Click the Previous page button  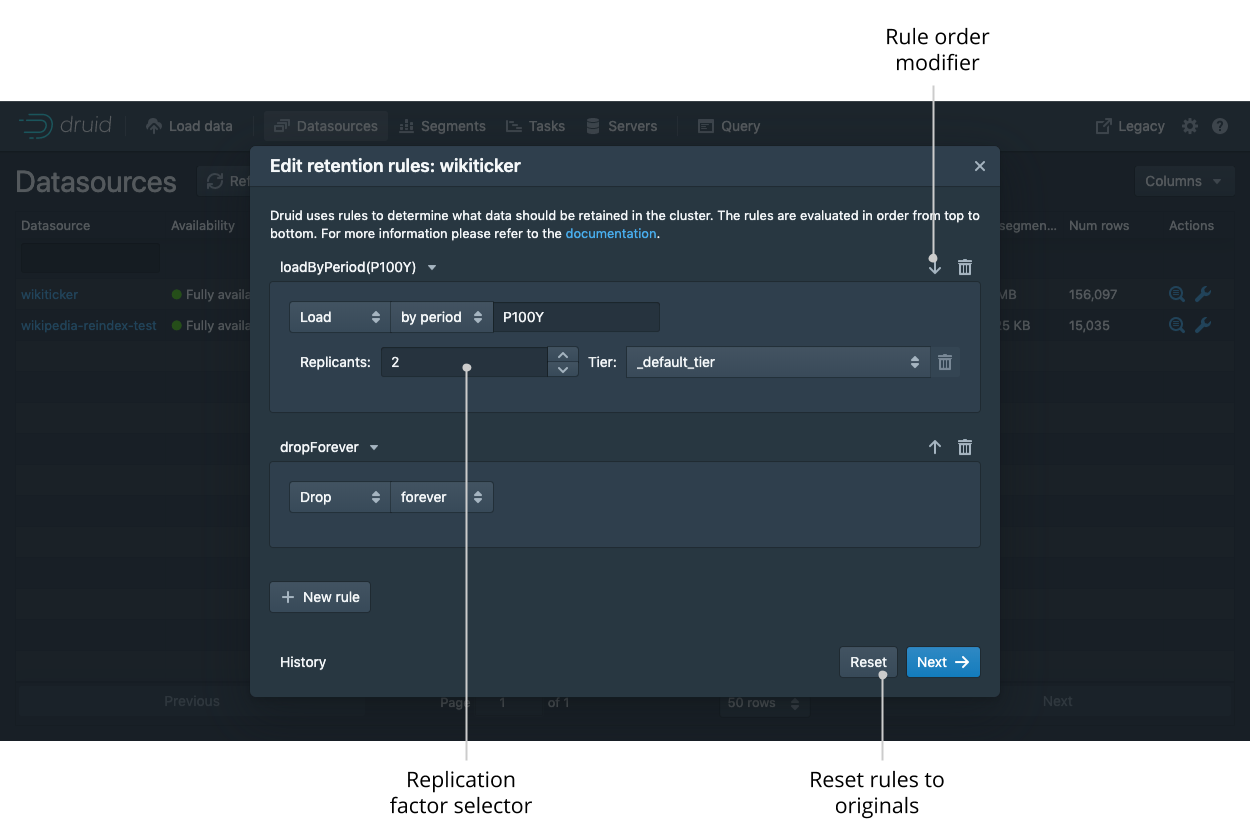[192, 702]
